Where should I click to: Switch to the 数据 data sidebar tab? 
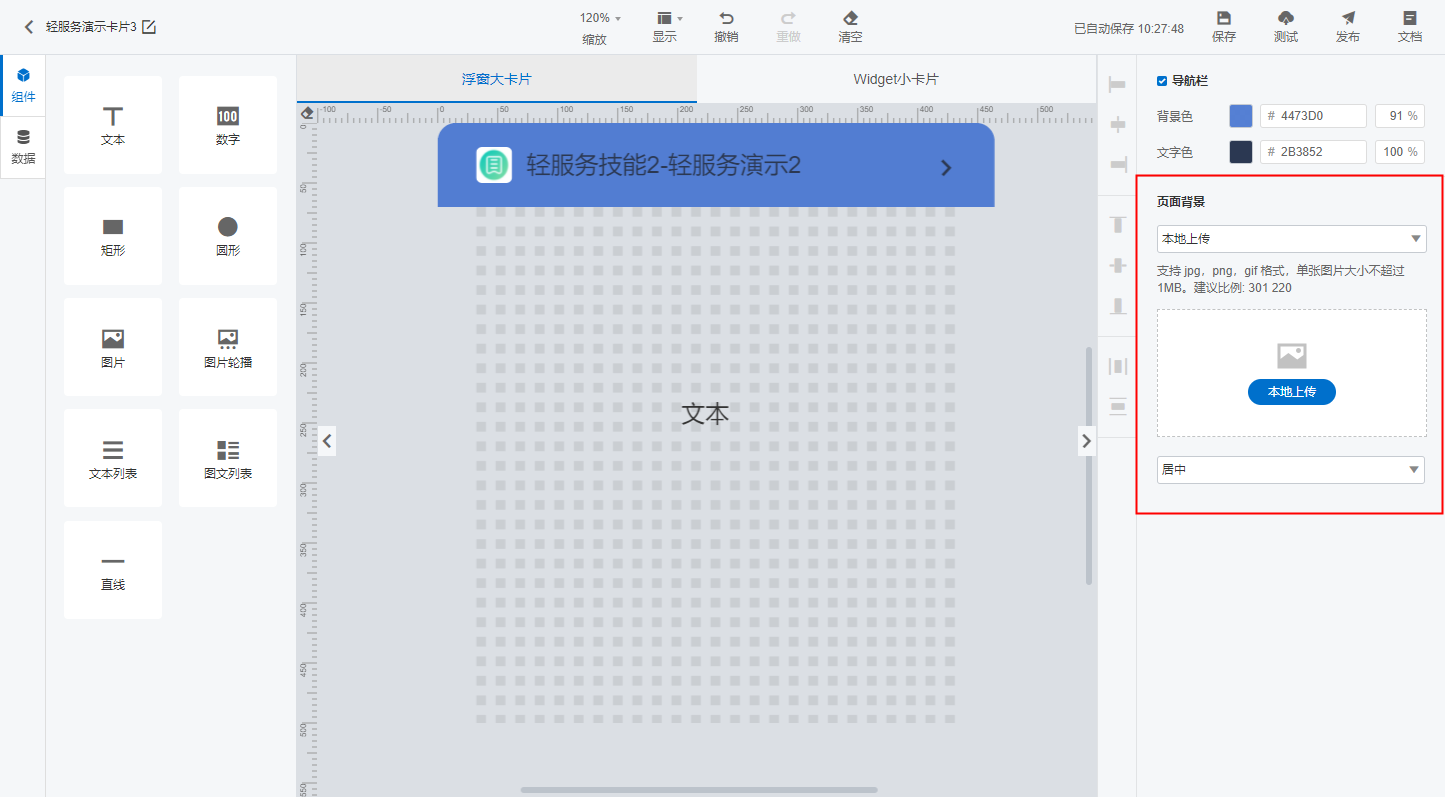pos(23,147)
